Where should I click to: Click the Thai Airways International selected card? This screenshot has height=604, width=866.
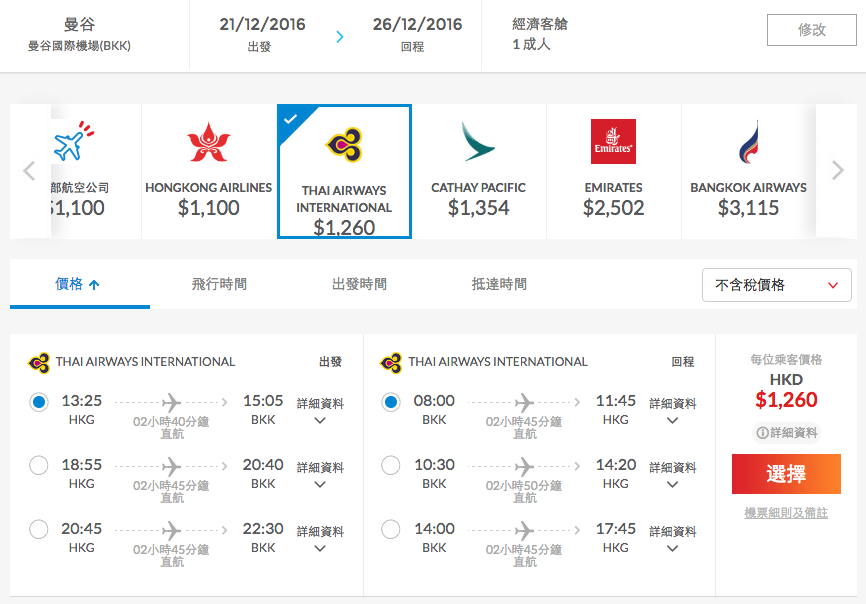pos(344,171)
